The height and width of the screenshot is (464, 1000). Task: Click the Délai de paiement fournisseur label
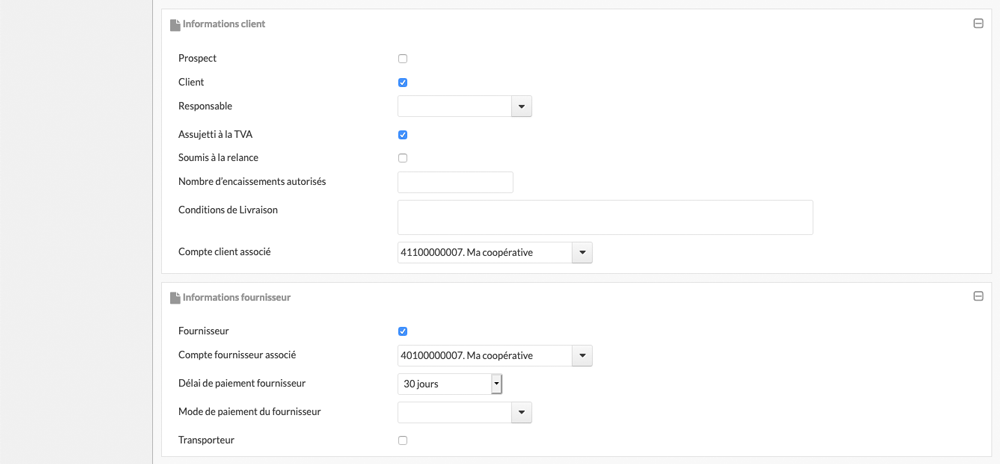tap(242, 383)
